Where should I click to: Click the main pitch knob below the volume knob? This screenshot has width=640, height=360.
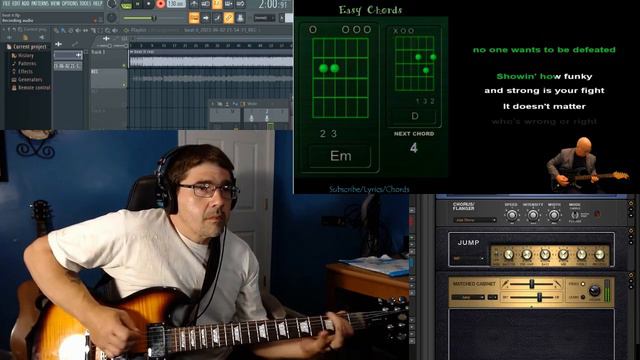pos(111,18)
